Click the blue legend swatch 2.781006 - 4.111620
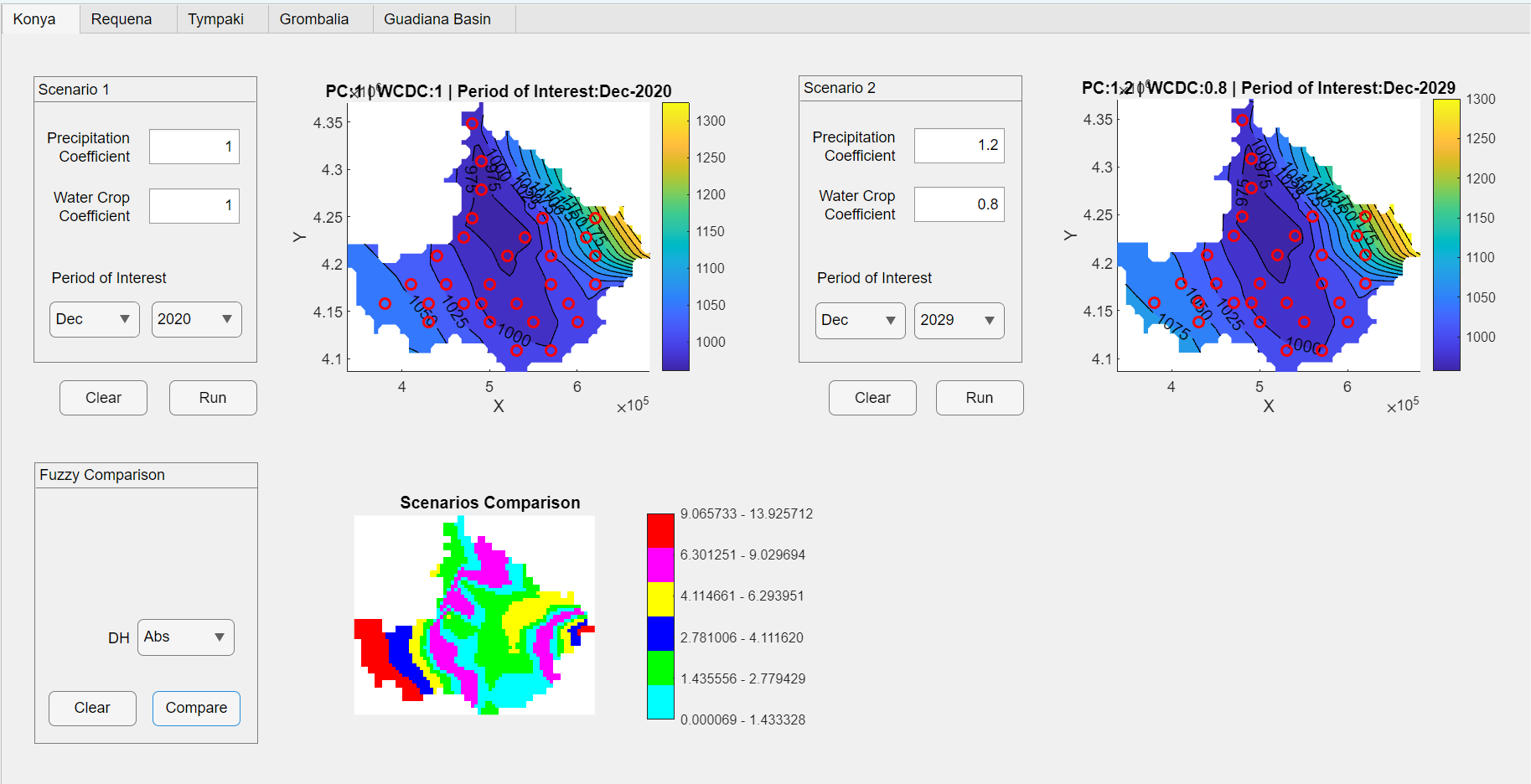 point(660,633)
